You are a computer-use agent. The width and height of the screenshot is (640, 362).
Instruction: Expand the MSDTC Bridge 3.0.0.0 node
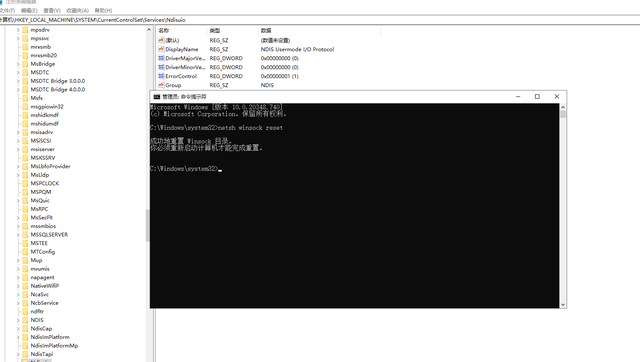pos(18,81)
